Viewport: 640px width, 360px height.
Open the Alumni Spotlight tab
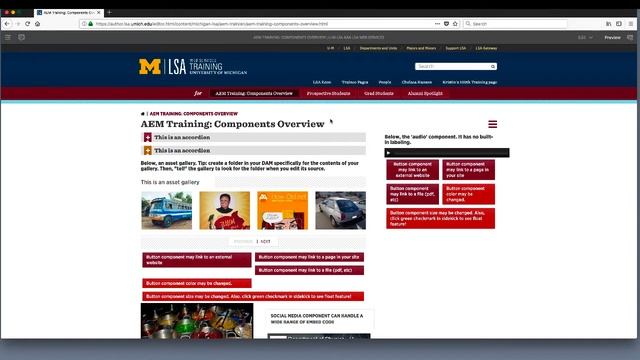425,93
